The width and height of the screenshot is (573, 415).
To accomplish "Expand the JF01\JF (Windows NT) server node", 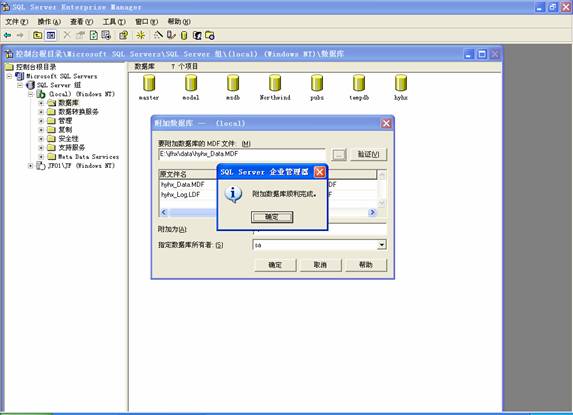I will [31, 166].
